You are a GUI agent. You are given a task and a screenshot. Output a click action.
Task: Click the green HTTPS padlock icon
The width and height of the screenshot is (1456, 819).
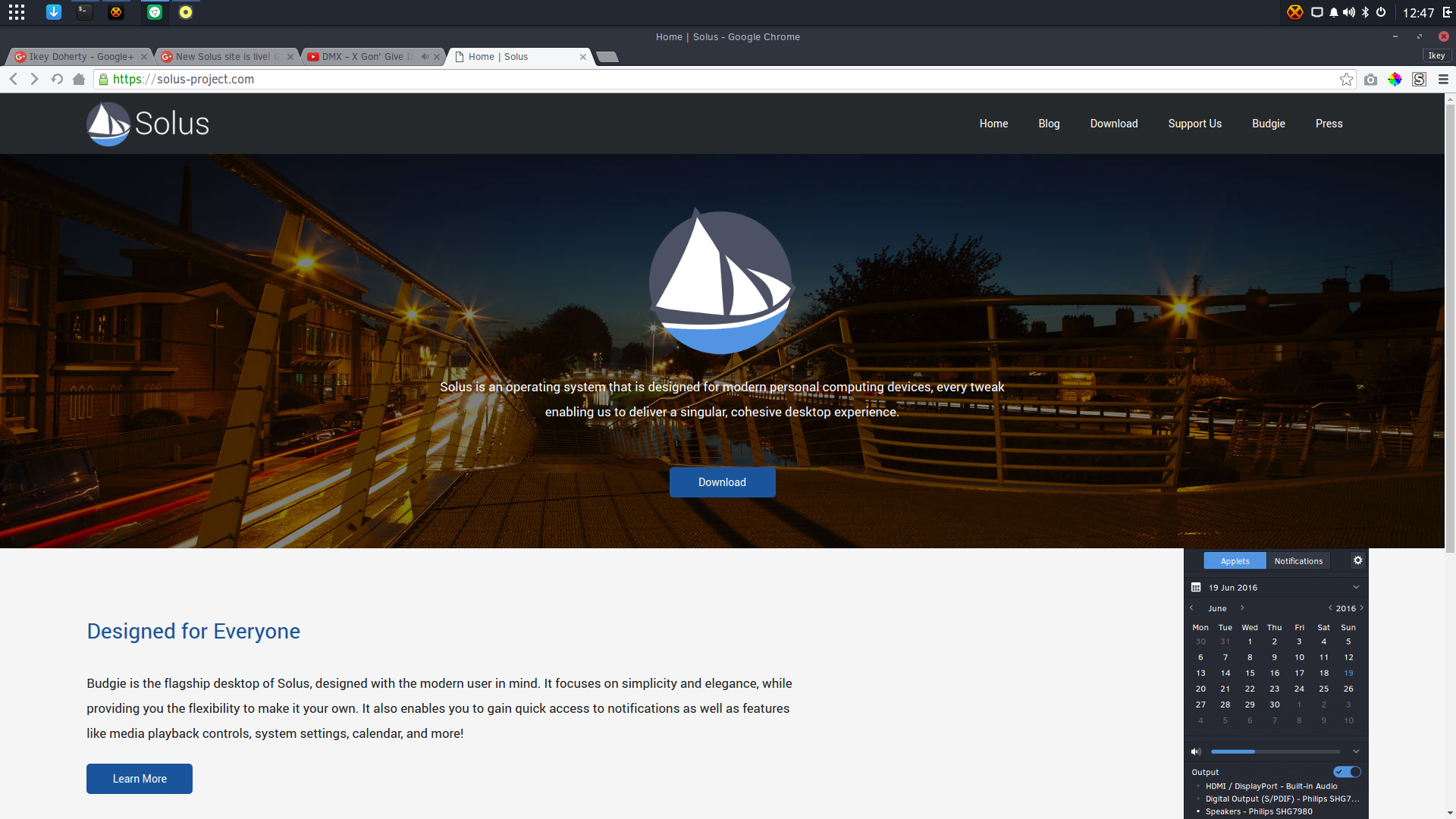(x=104, y=79)
